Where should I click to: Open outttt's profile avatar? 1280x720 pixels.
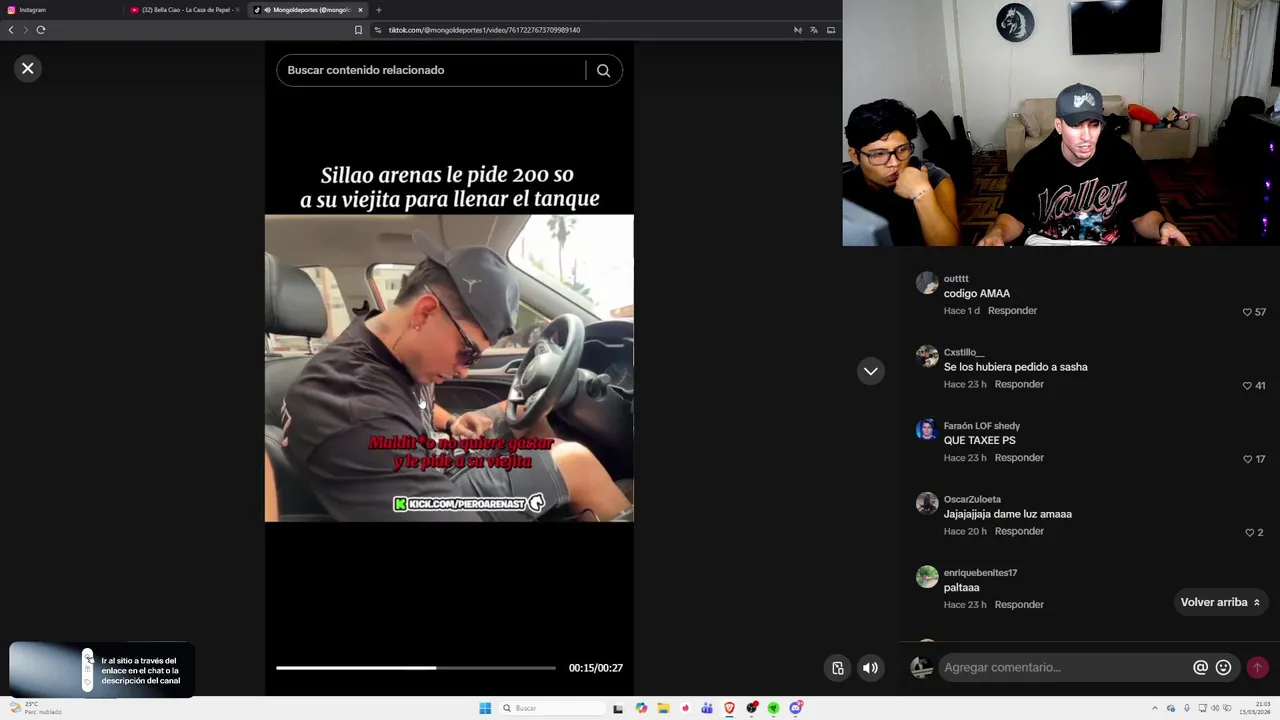coord(927,283)
